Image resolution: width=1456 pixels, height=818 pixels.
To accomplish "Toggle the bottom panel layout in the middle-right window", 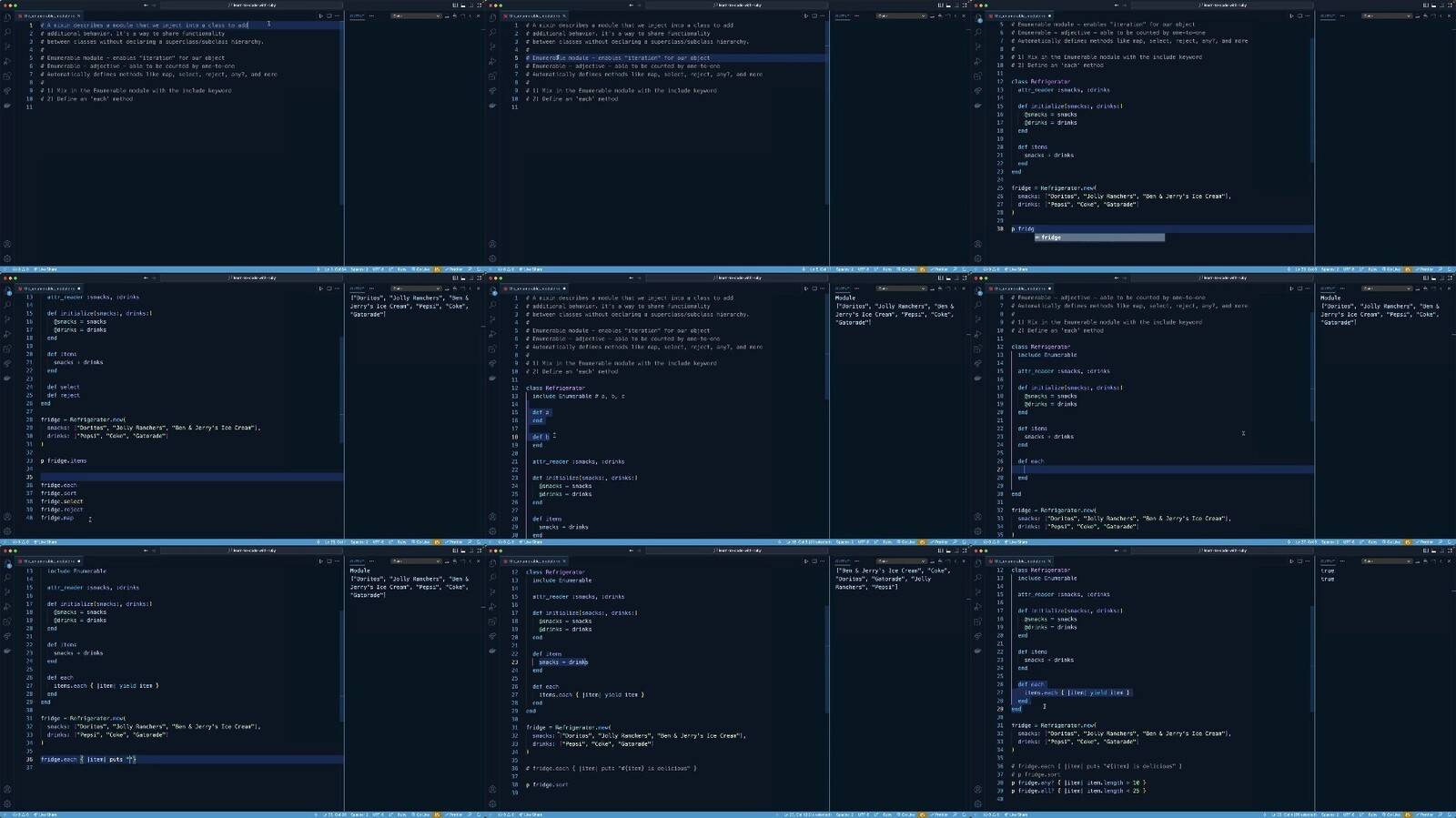I will coord(1434,278).
